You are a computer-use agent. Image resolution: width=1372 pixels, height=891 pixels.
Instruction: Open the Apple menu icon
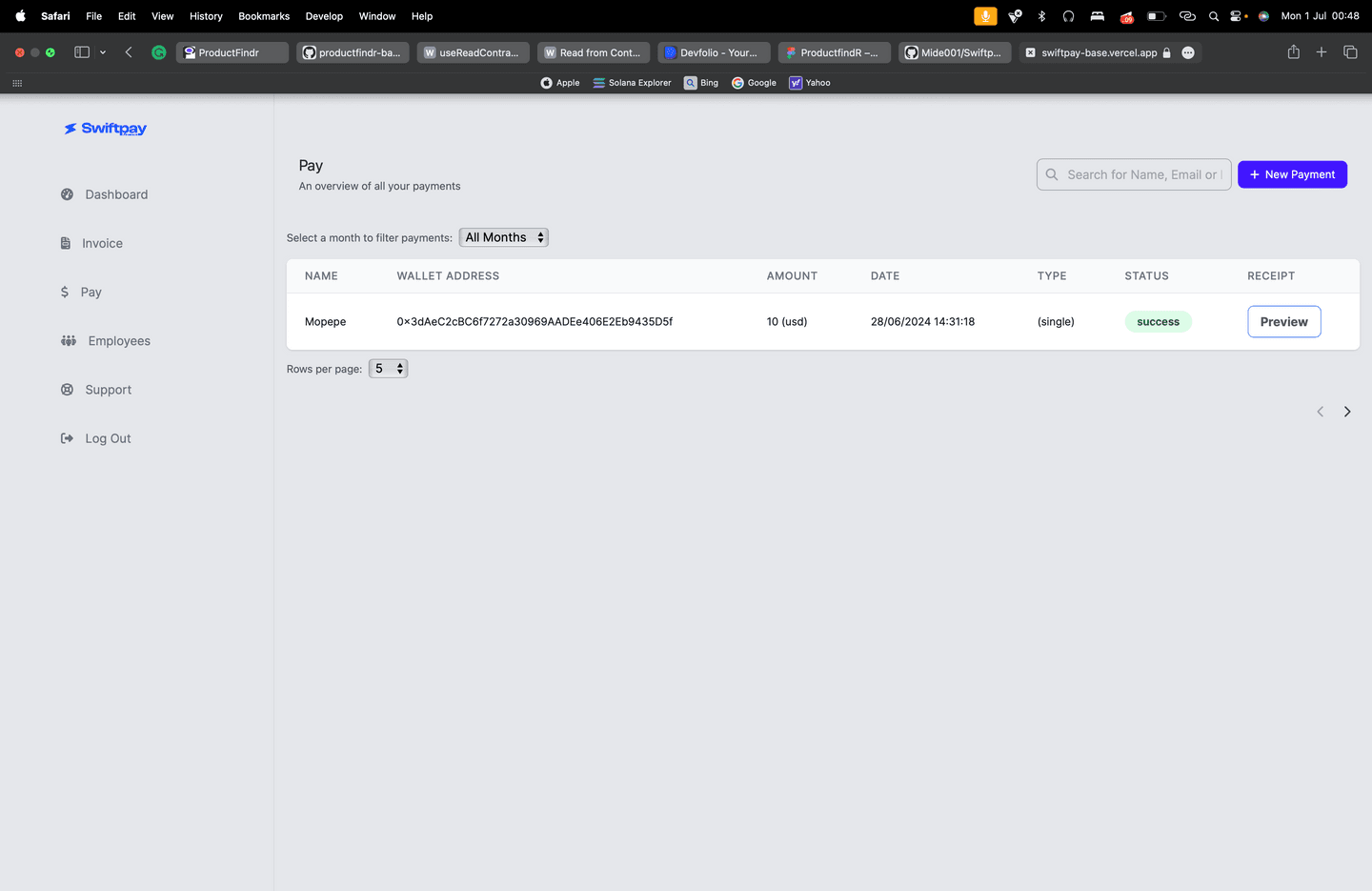click(x=20, y=16)
